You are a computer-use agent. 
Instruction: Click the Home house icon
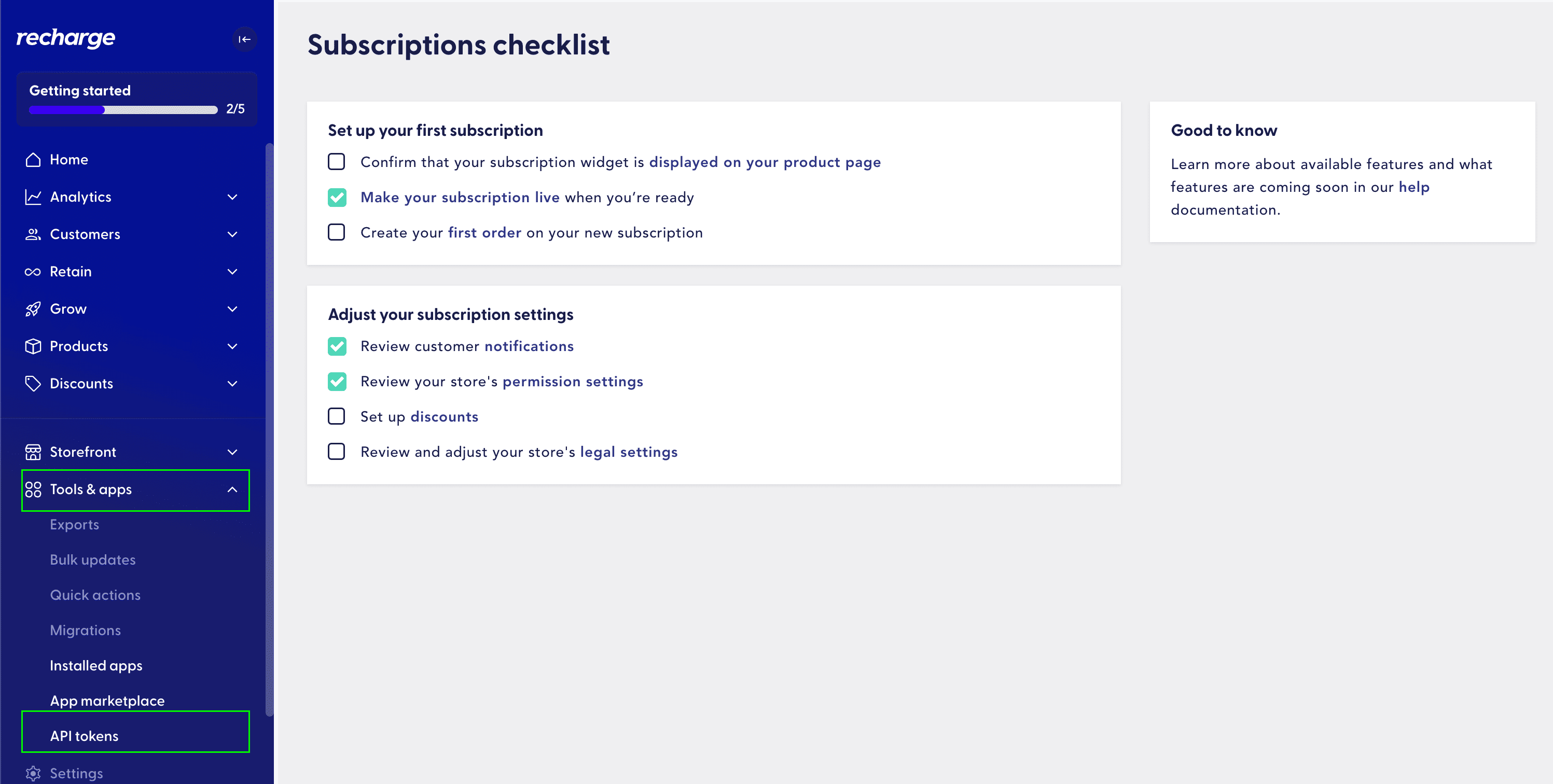pos(33,160)
